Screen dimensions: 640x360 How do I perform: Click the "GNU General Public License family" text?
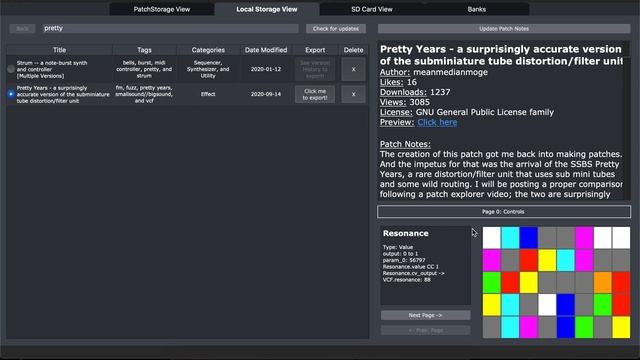pos(484,112)
